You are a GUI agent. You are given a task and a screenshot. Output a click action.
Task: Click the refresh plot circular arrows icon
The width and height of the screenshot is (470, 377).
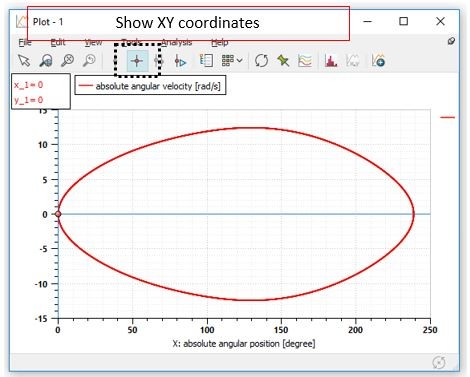[x=261, y=61]
